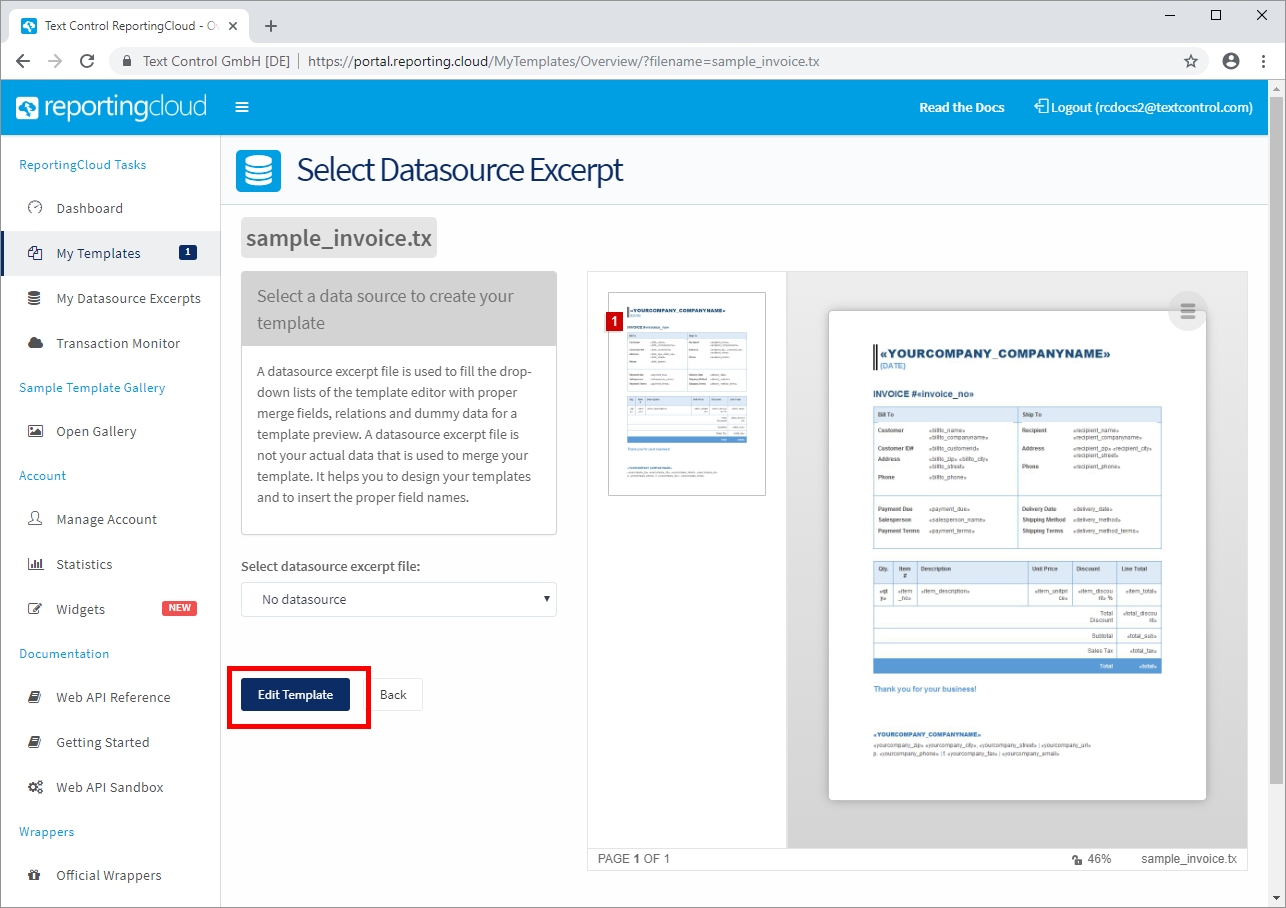The width and height of the screenshot is (1286, 908).
Task: Click the site padlock icon
Action: (x=127, y=61)
